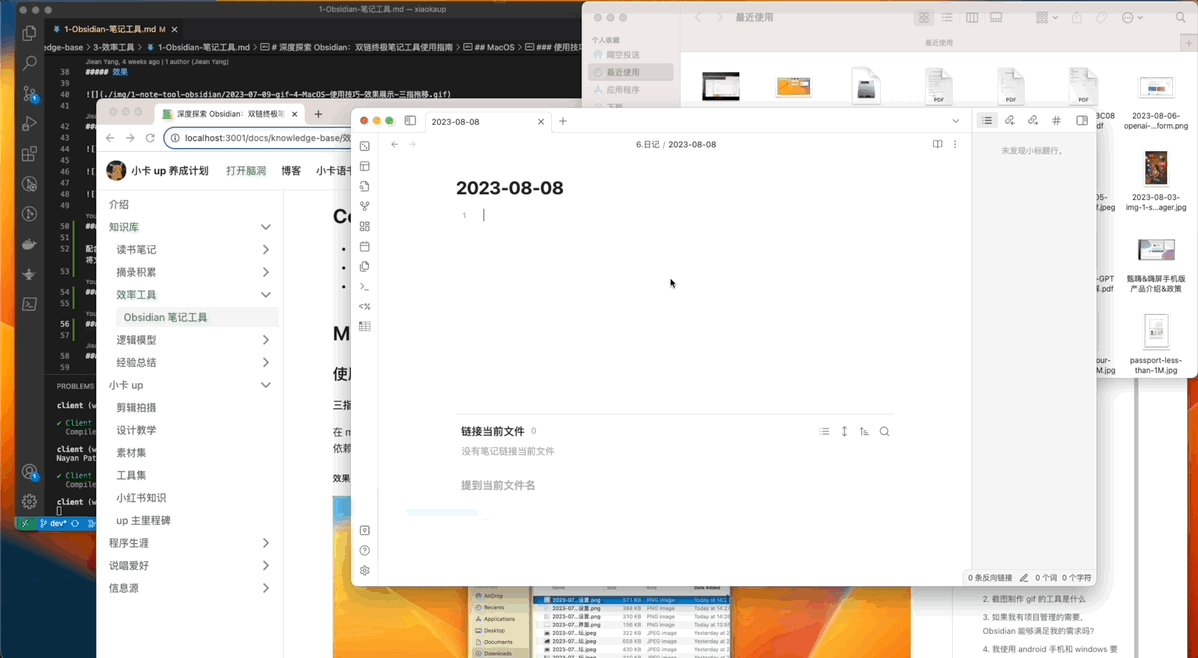1198x658 pixels.
Task: Collapse results toggle in backlinks section
Action: tap(824, 432)
